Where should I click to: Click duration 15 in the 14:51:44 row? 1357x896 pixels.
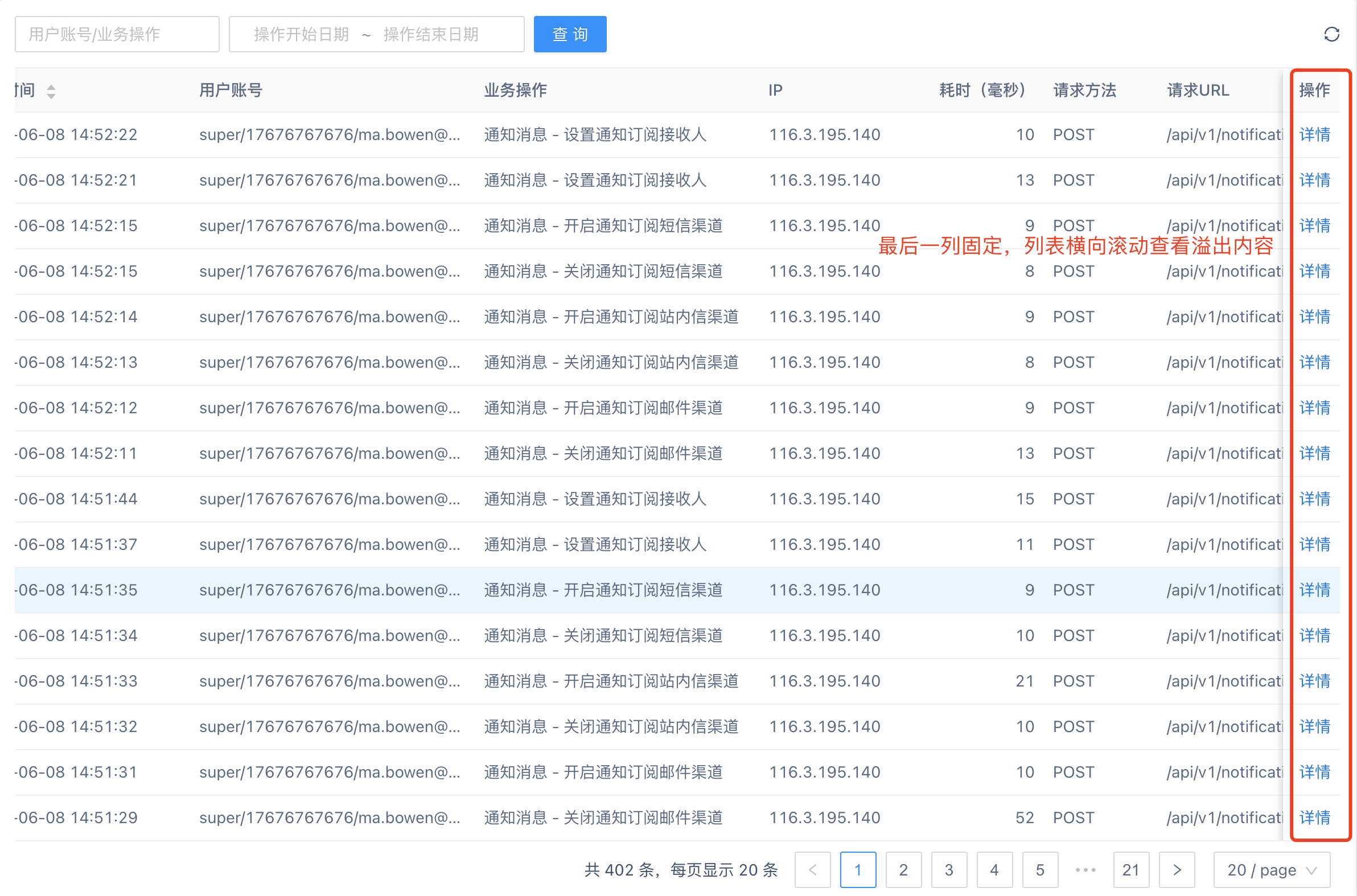[1025, 499]
